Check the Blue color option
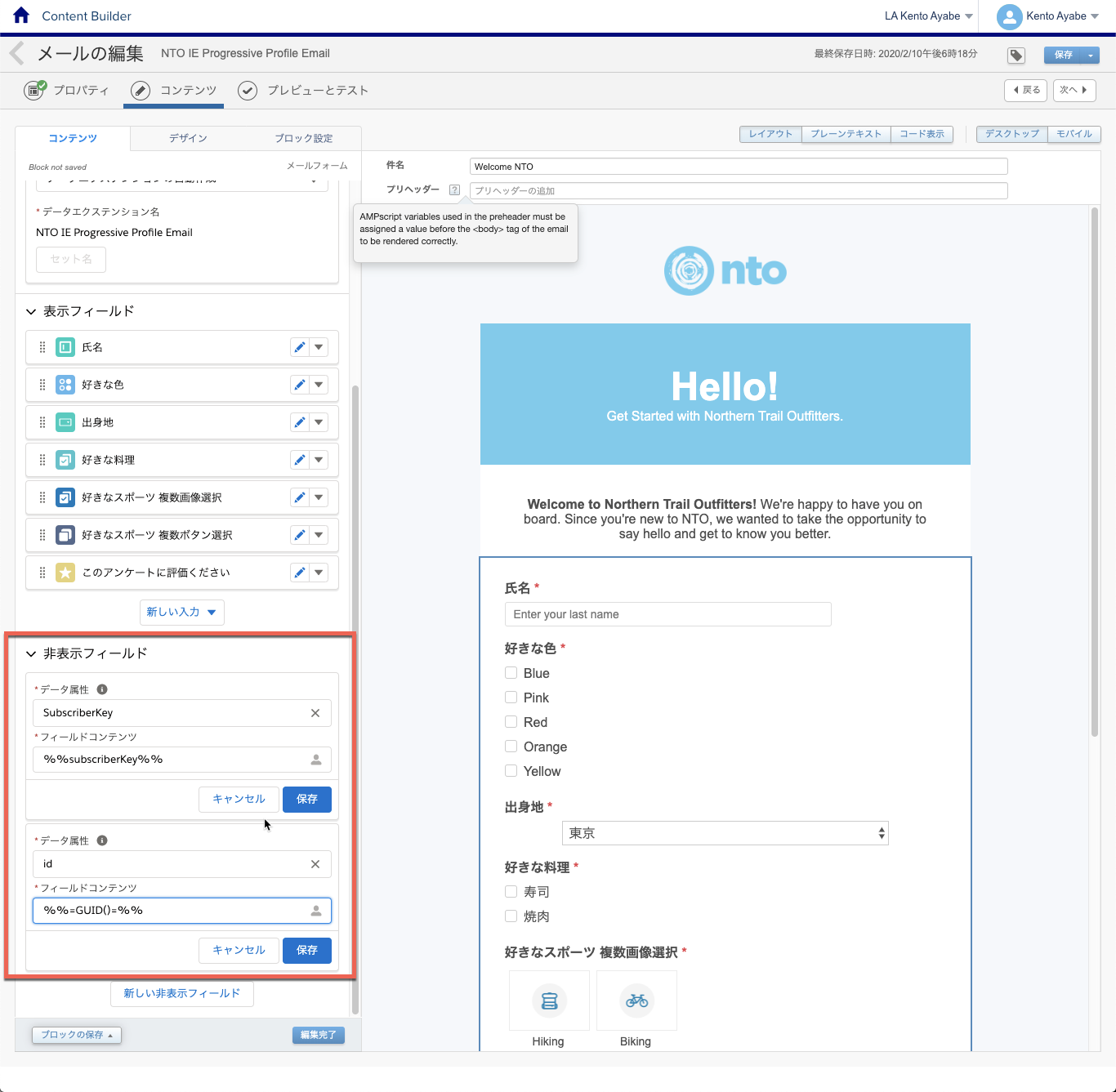Viewport: 1116px width, 1092px height. click(511, 673)
